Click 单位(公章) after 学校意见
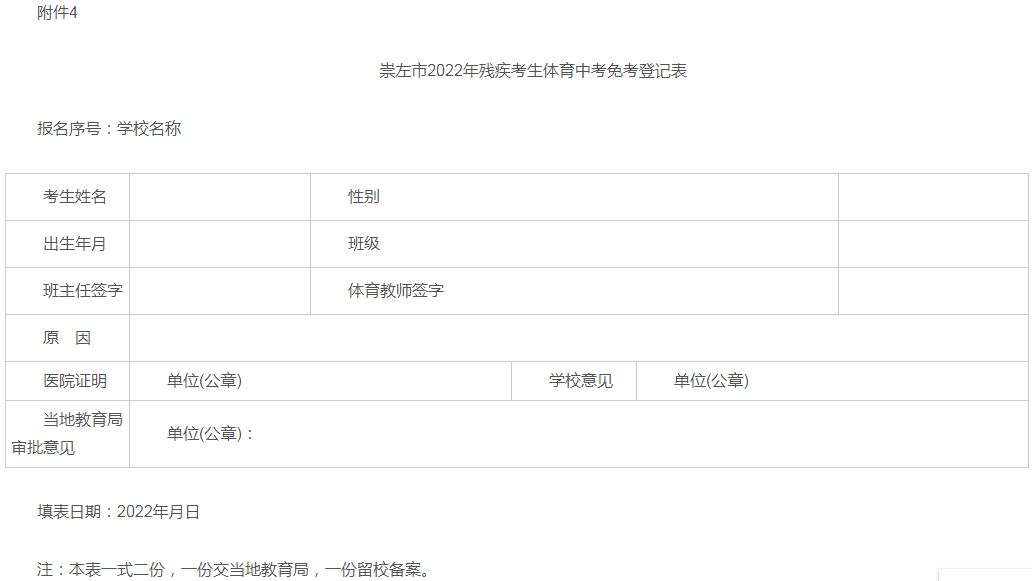This screenshot has height=581, width=1032. pos(711,381)
